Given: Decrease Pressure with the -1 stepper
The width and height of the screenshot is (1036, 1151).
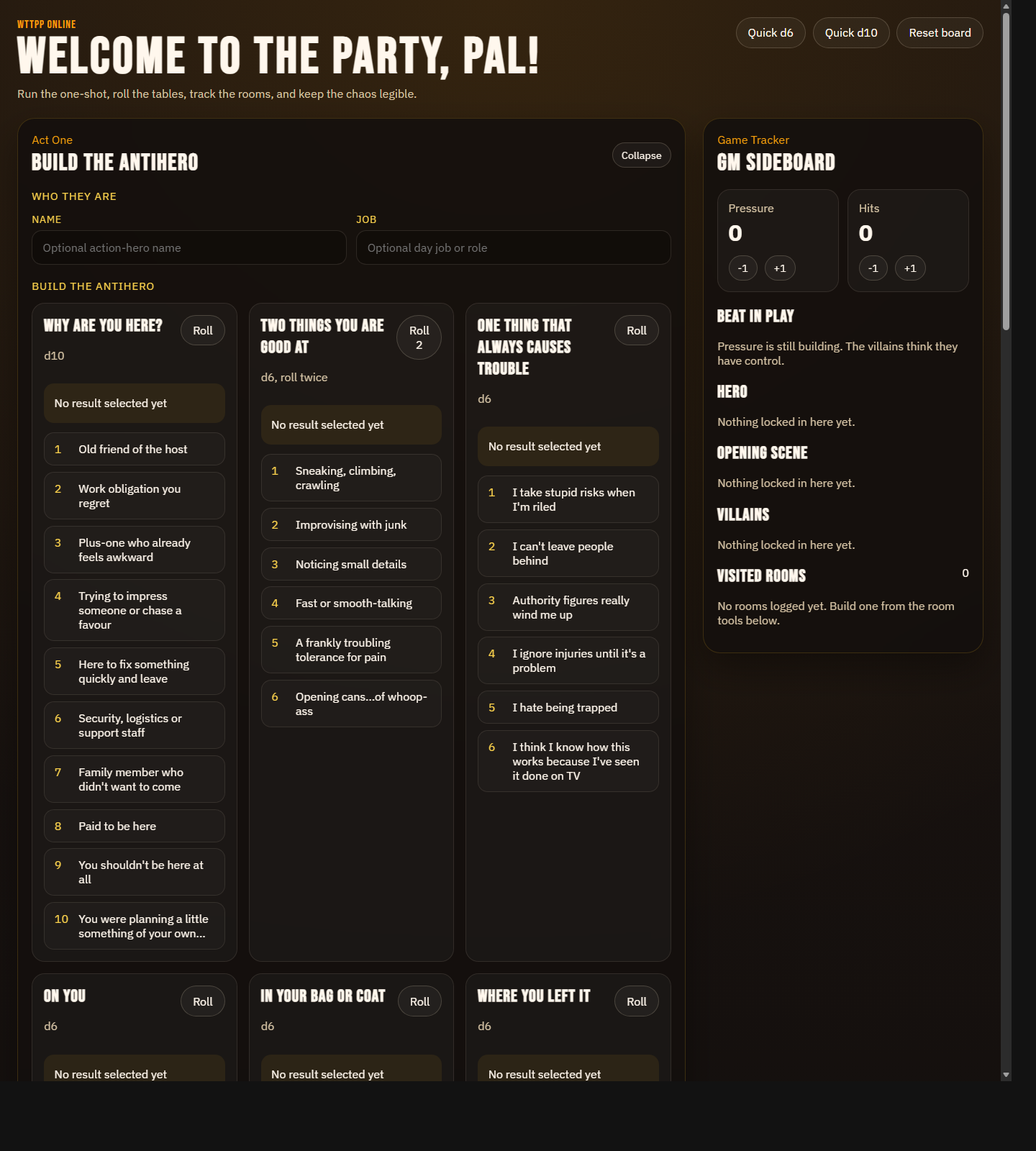Looking at the screenshot, I should (742, 268).
